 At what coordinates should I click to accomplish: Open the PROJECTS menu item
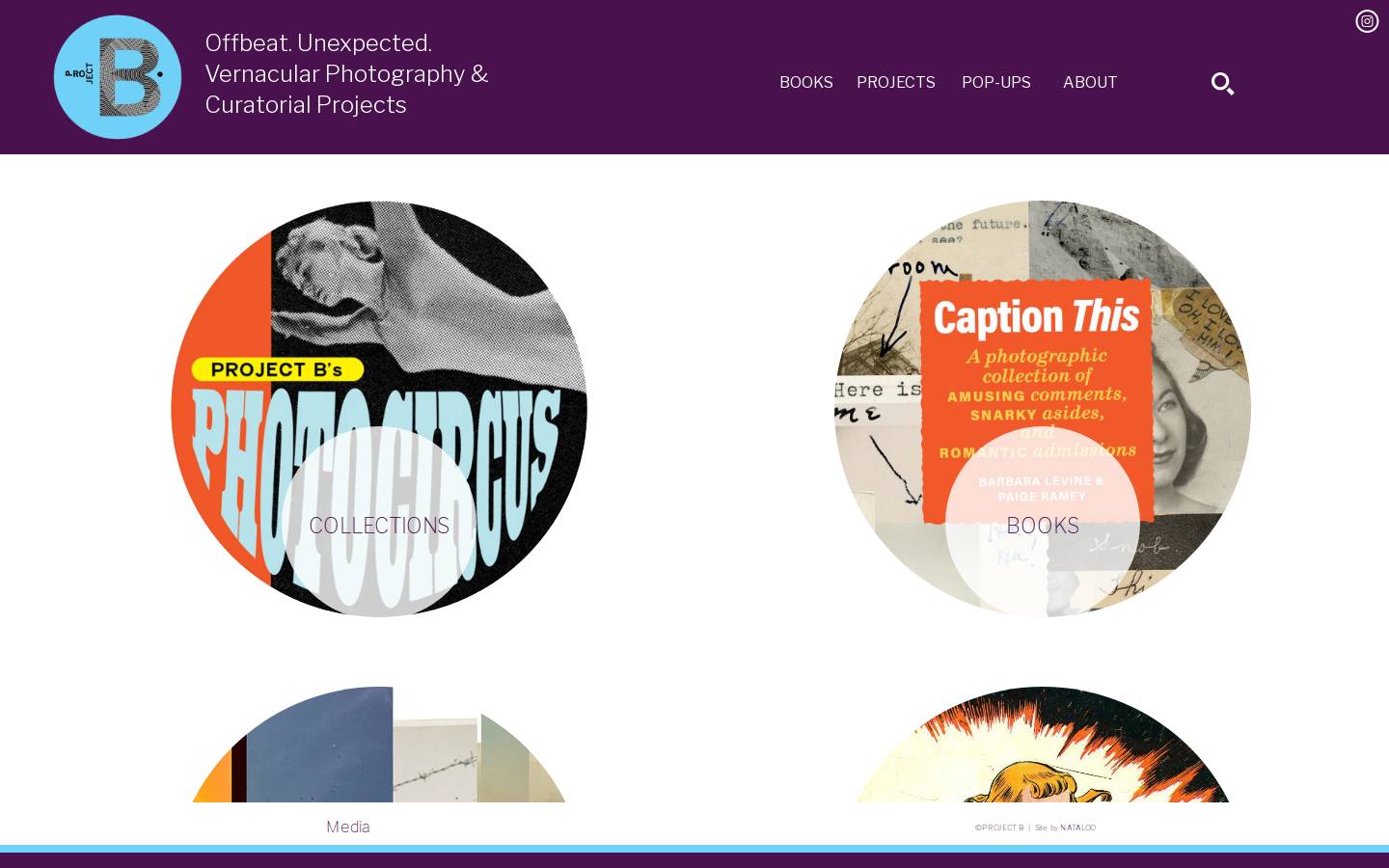[x=896, y=83]
